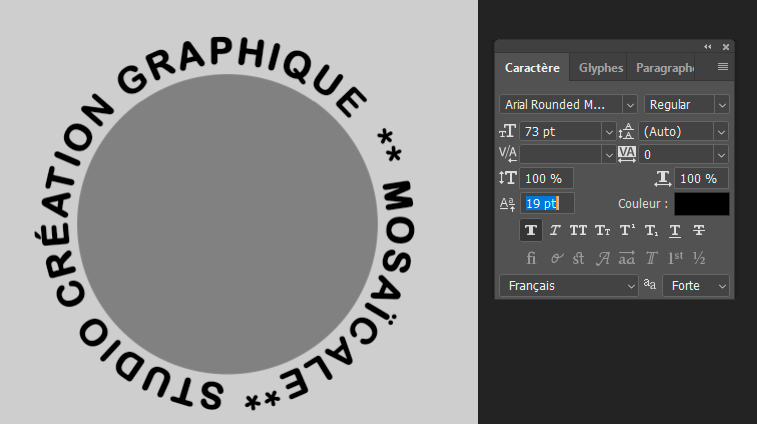The height and width of the screenshot is (424, 757).
Task: Toggle Faux Bold text style
Action: click(x=530, y=231)
